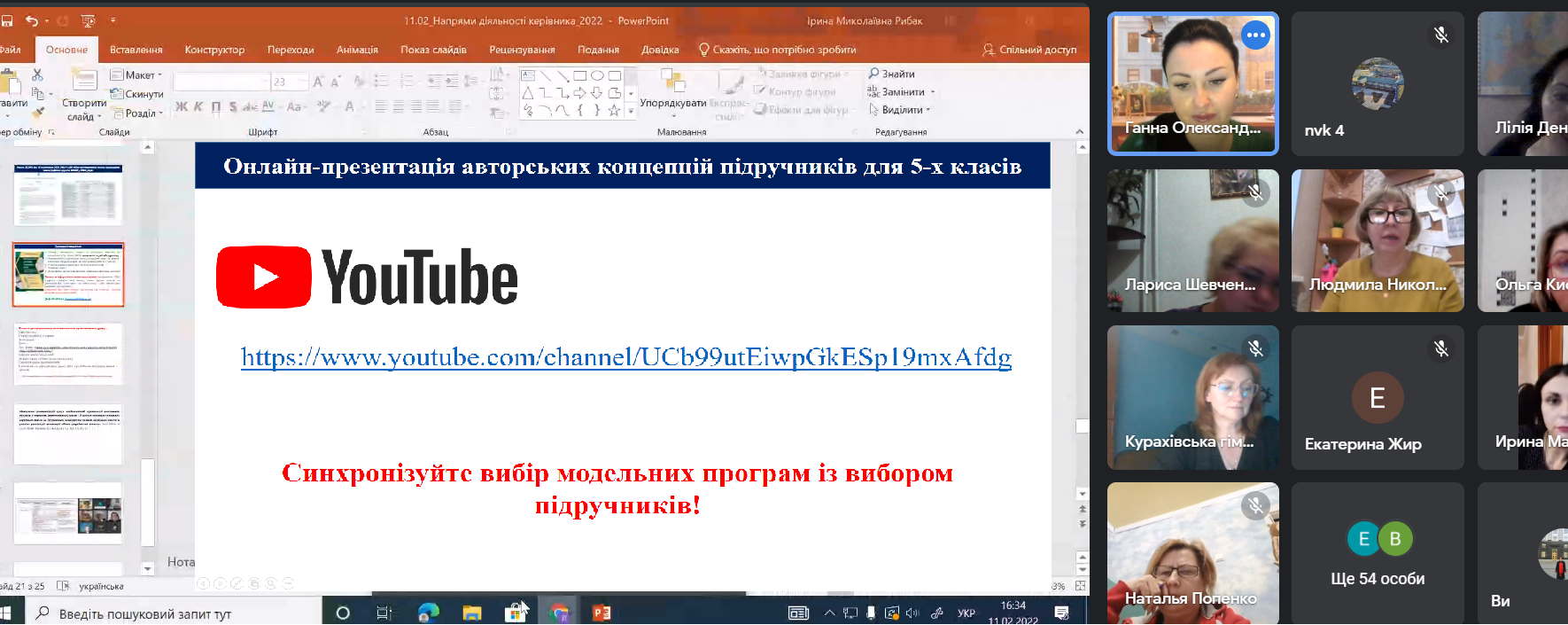The width and height of the screenshot is (1568, 625).
Task: Increase the font size with the larger A
Action: tap(318, 82)
